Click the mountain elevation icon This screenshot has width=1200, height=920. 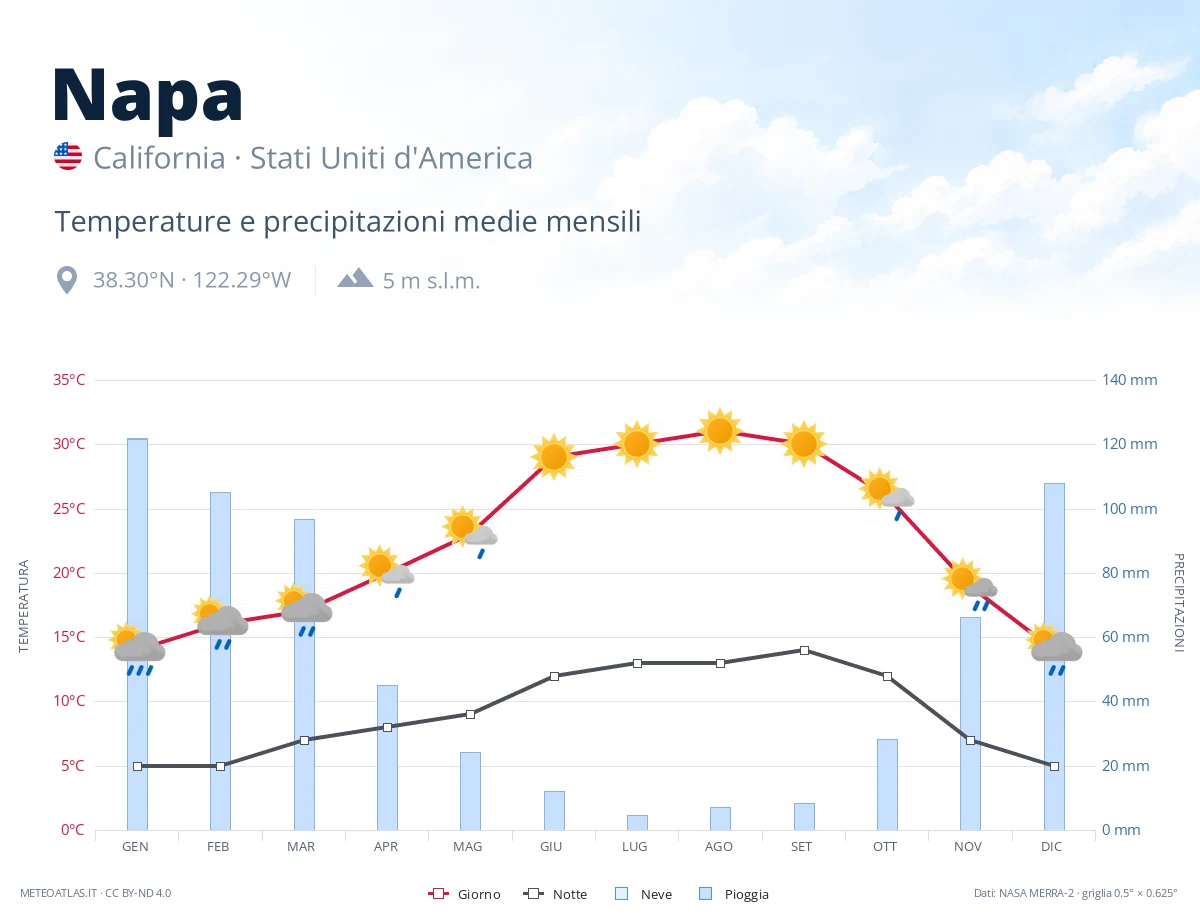(355, 278)
